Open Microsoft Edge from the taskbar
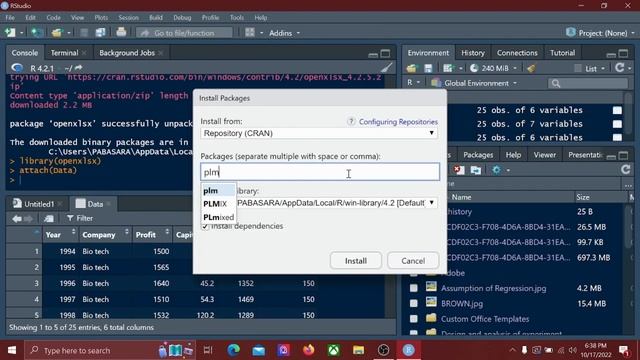The height and width of the screenshot is (360, 640). coord(233,350)
